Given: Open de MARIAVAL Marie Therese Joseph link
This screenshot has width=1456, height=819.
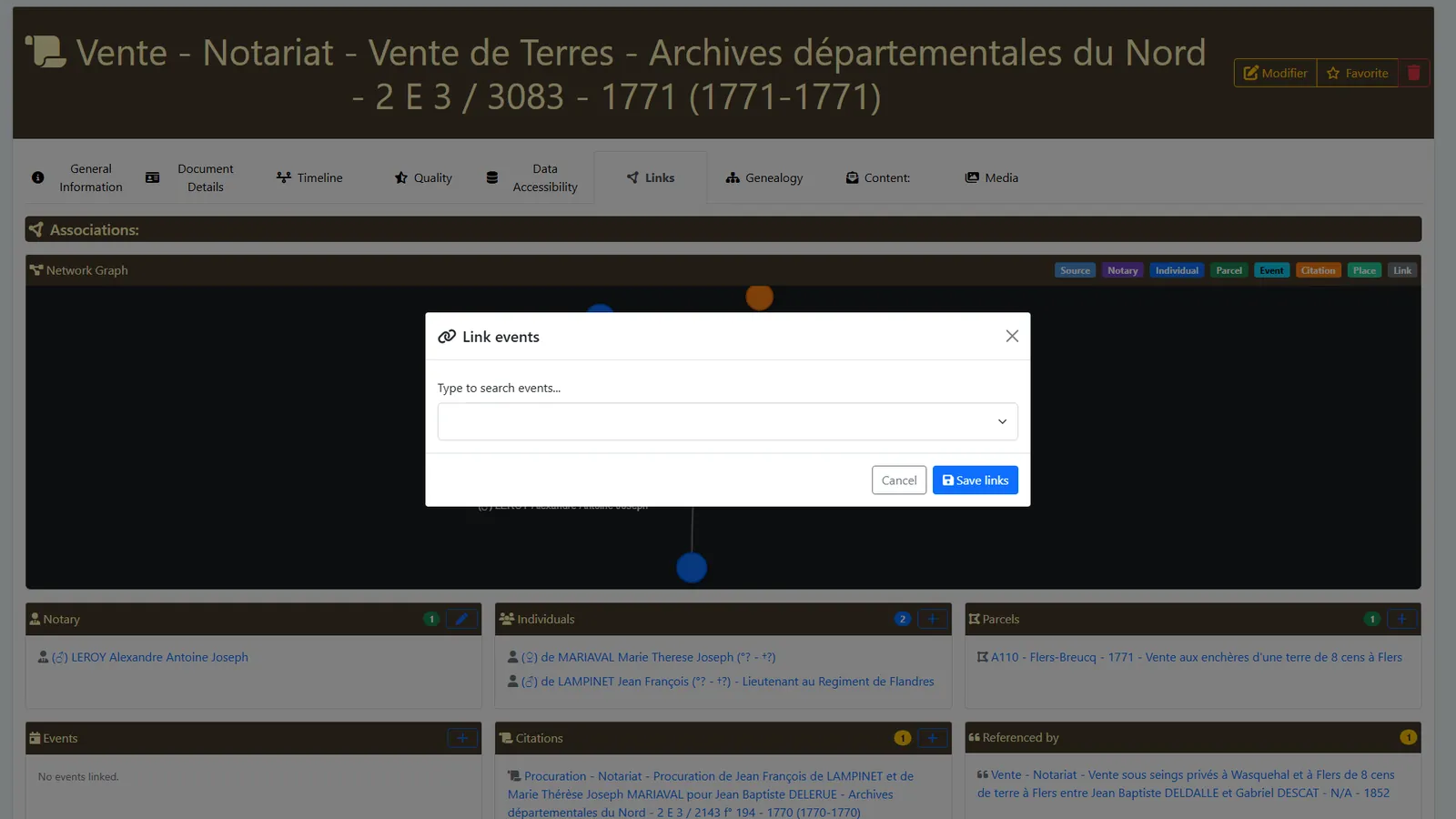Looking at the screenshot, I should coord(648,657).
